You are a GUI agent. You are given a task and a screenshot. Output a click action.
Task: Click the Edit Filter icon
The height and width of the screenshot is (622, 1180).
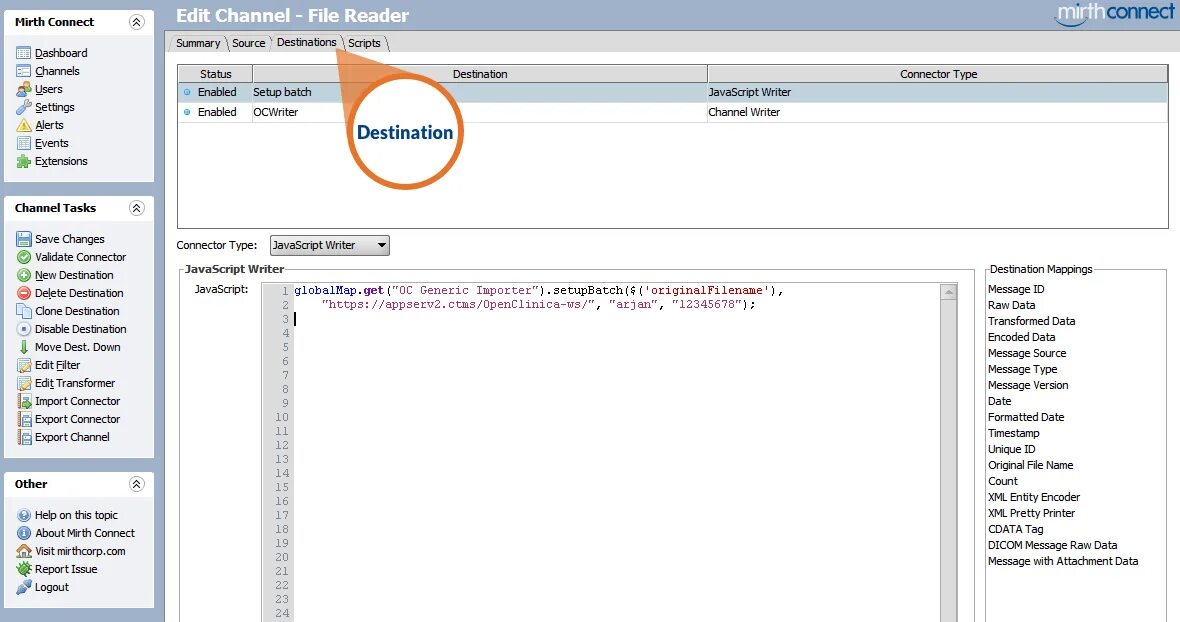[x=23, y=366]
